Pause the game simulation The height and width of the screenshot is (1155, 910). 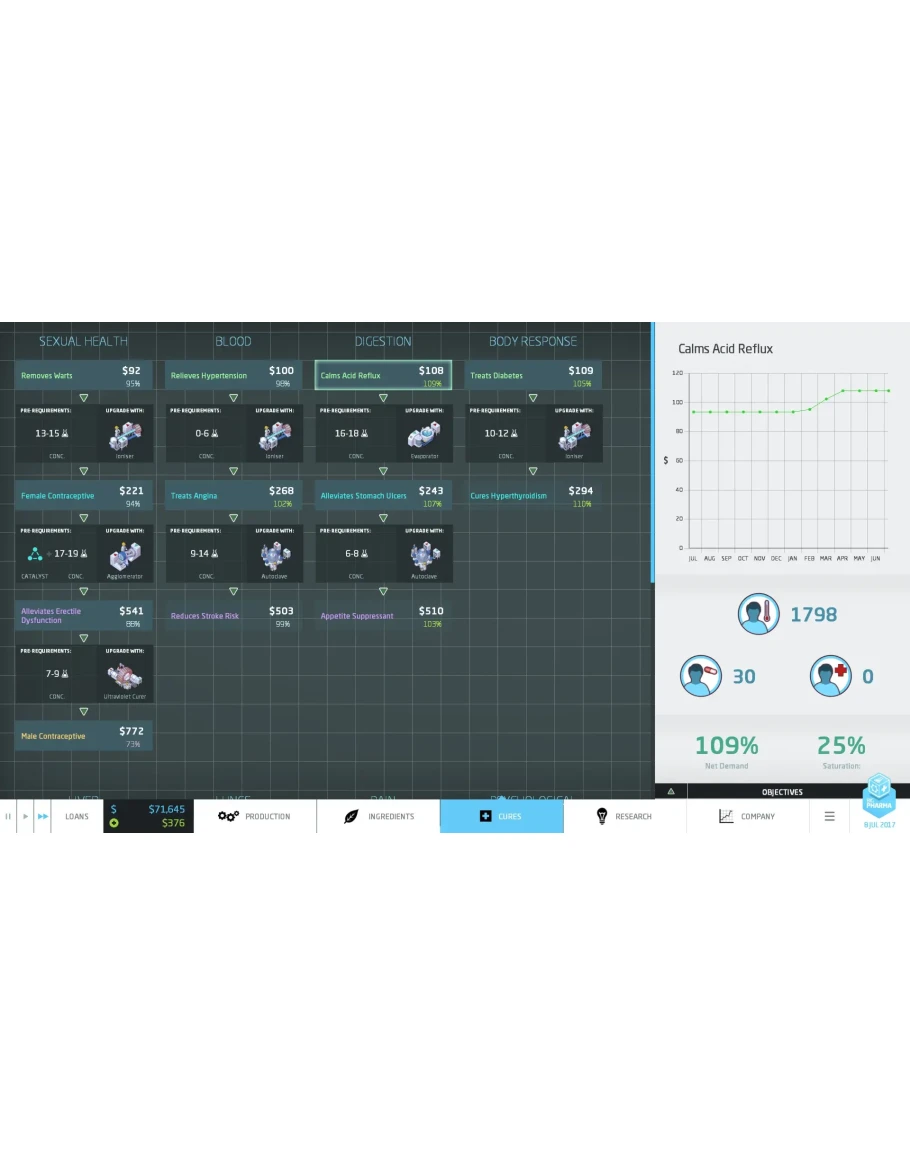click(8, 817)
